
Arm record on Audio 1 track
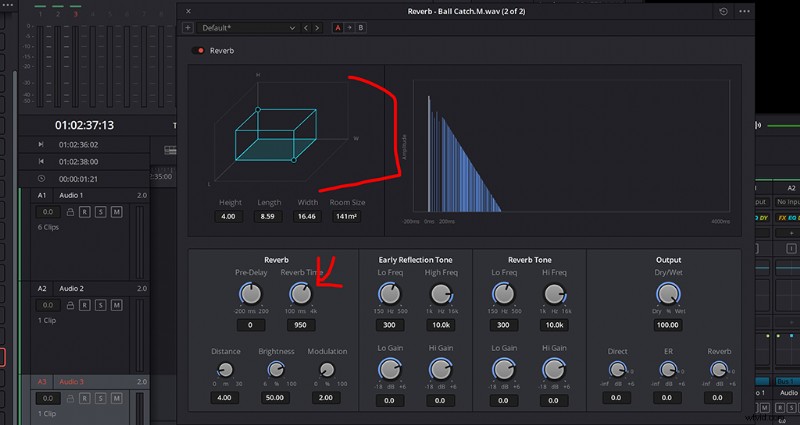pyautogui.click(x=85, y=212)
